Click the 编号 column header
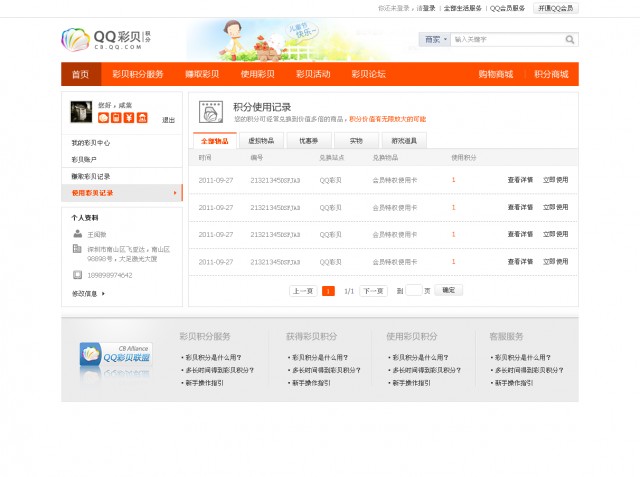The width and height of the screenshot is (640, 477). (x=257, y=158)
